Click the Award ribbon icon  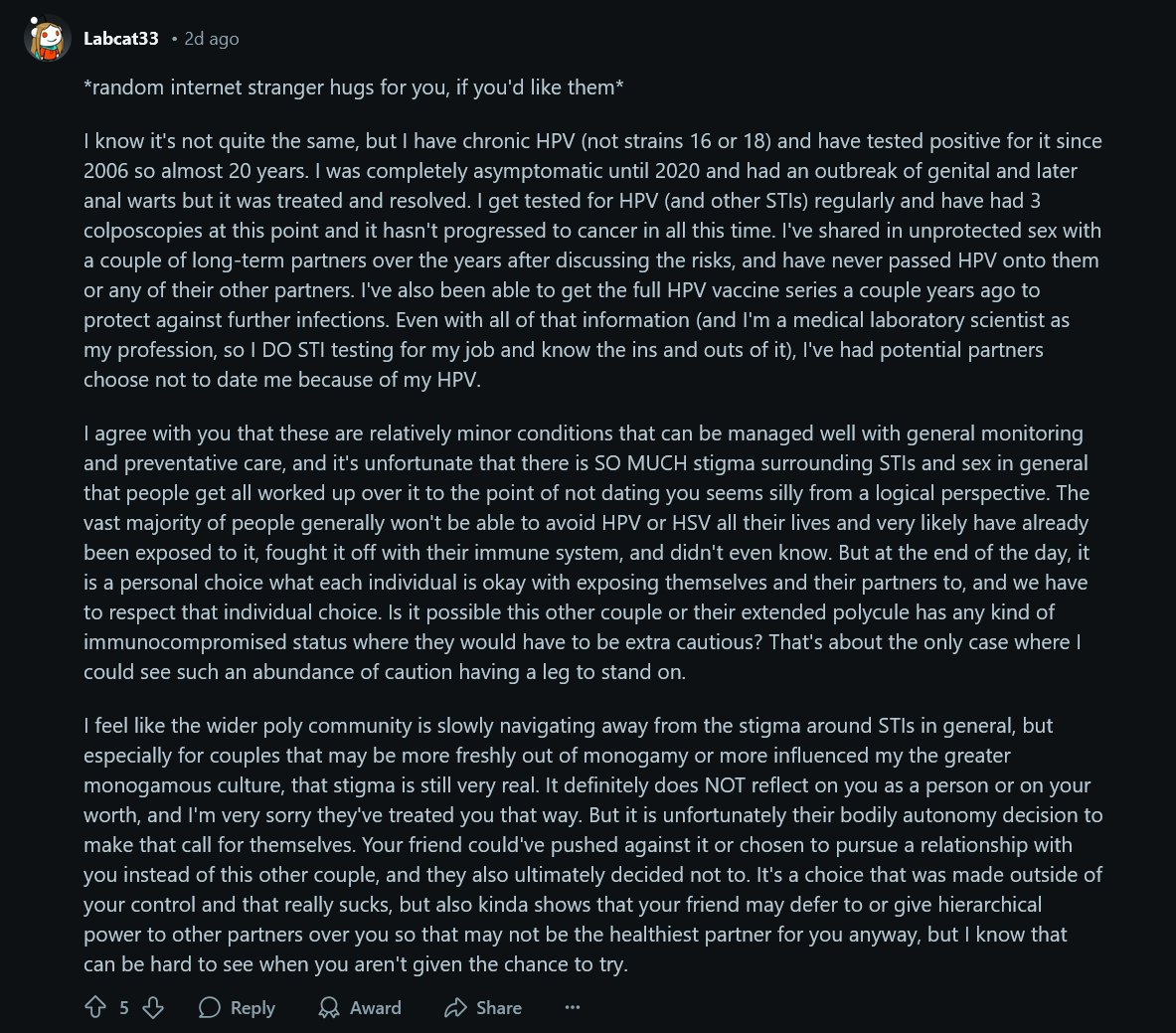328,1007
